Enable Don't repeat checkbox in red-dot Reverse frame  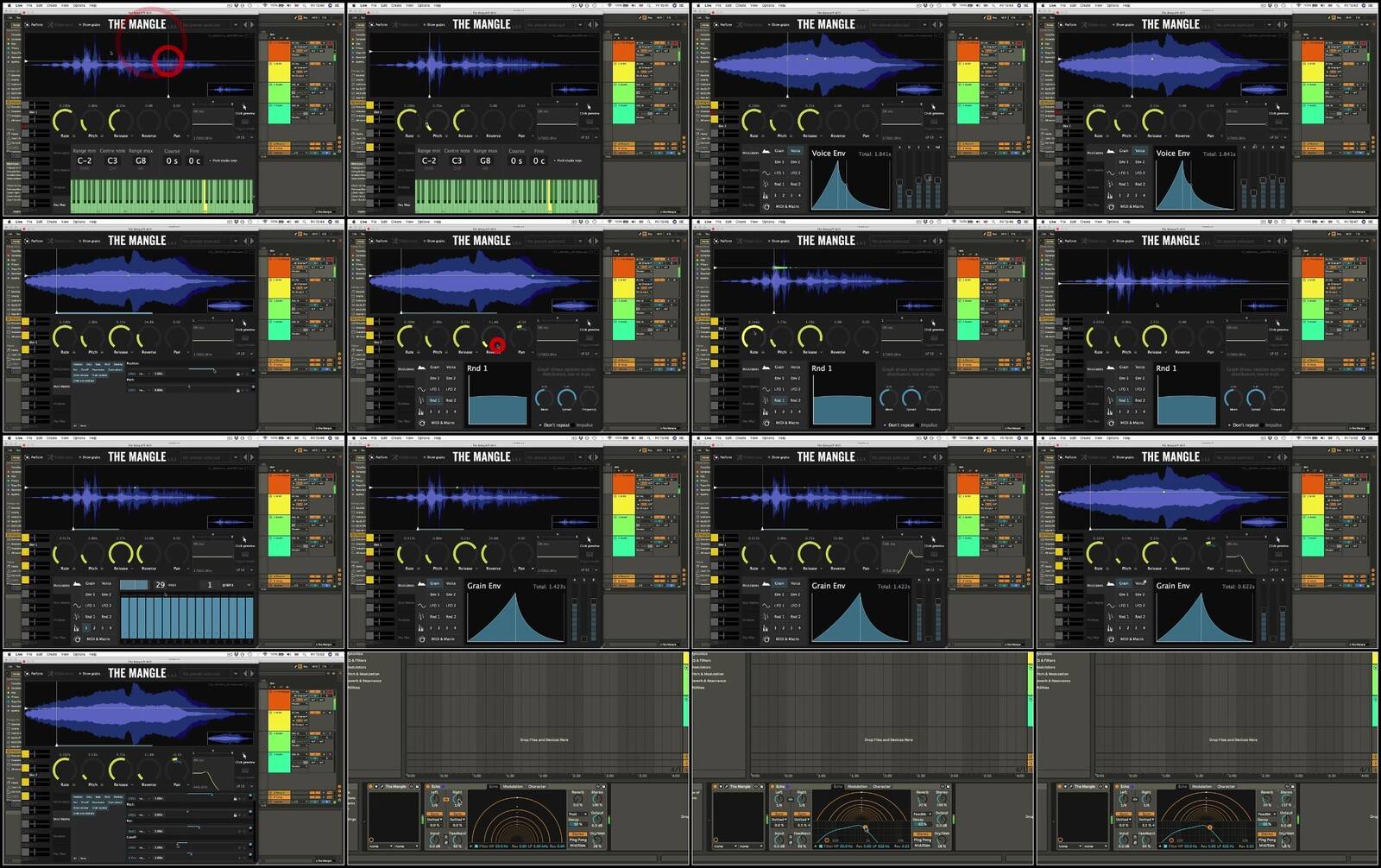click(541, 425)
